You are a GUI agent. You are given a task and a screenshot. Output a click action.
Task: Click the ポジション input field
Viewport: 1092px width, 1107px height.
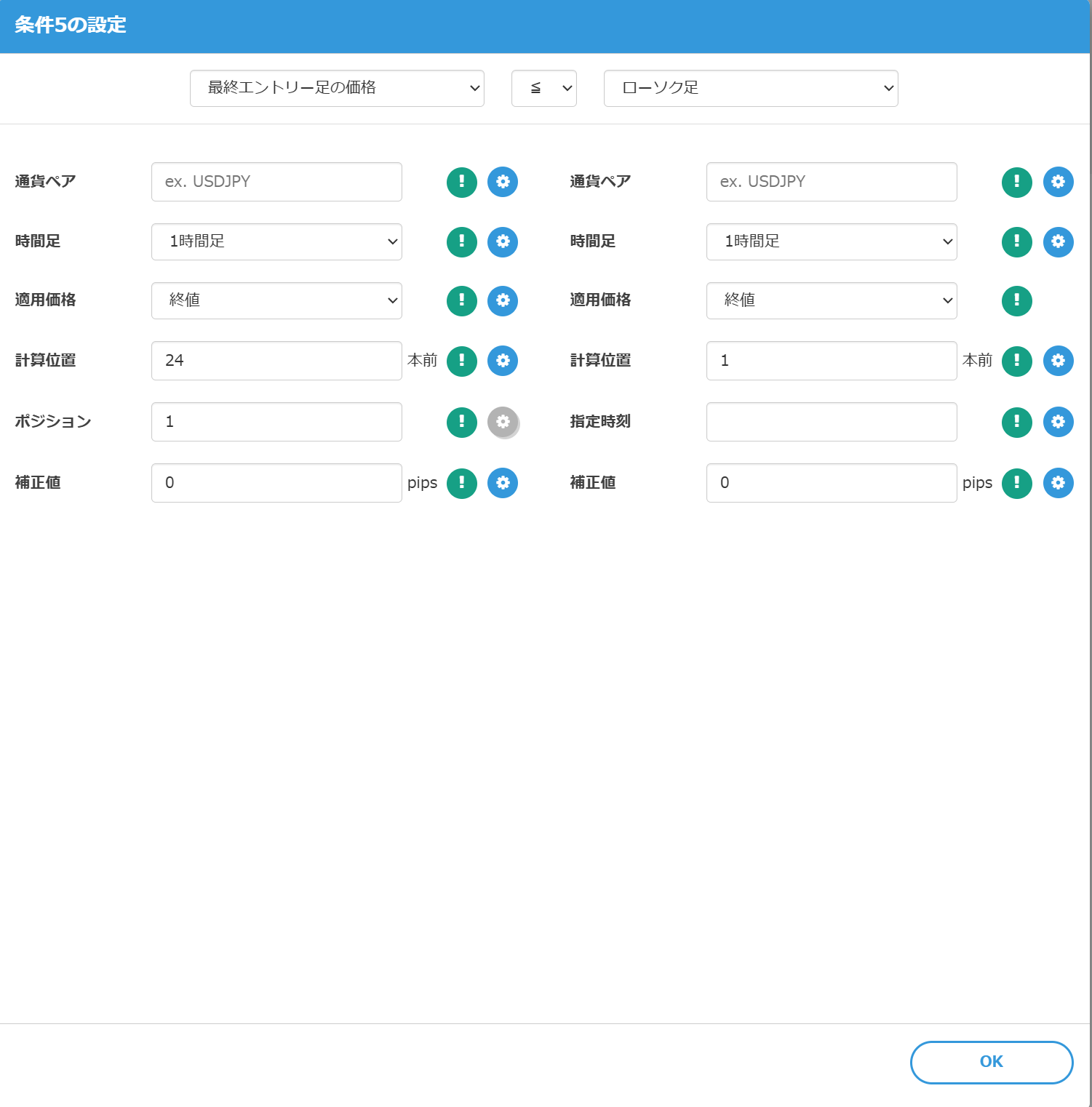276,422
